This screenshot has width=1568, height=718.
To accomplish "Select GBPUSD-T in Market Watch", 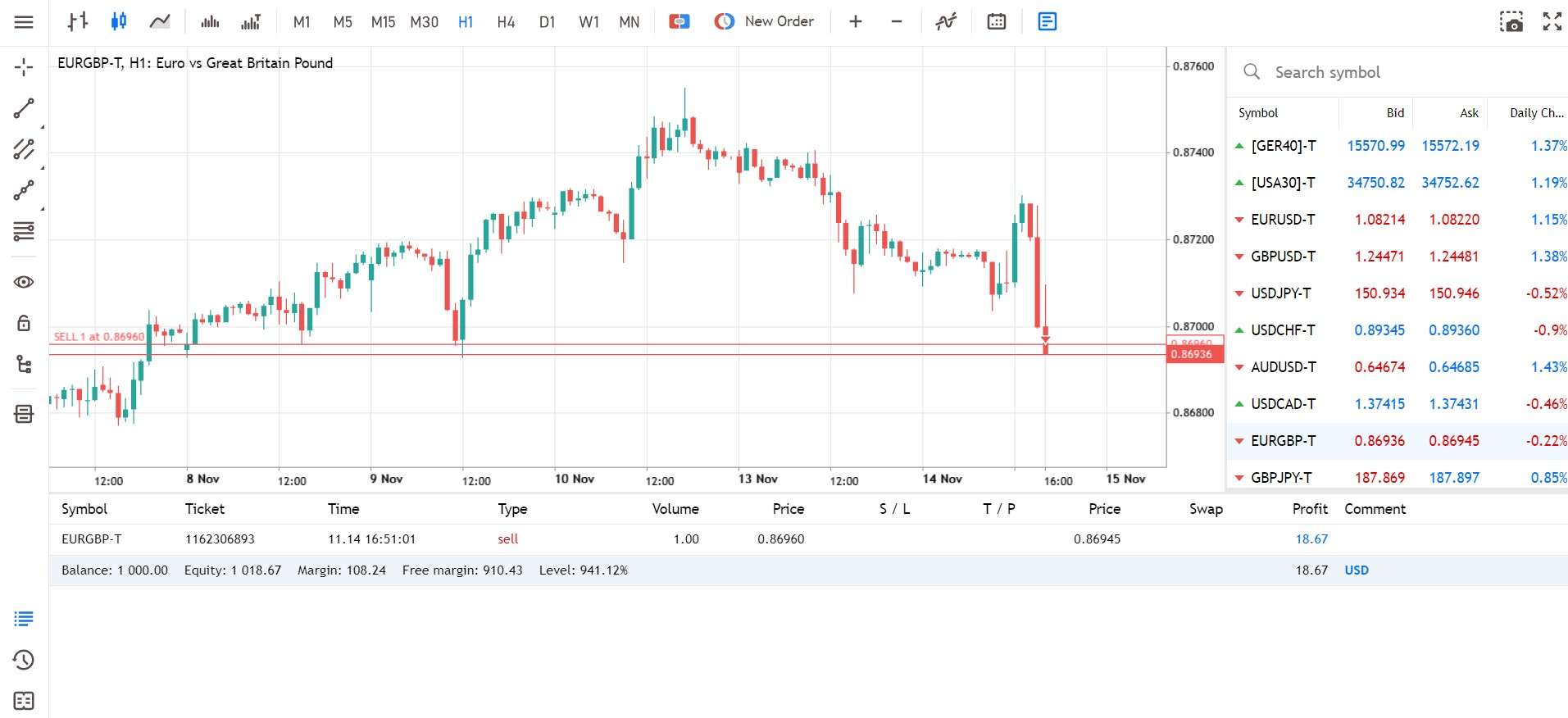I will click(1283, 257).
